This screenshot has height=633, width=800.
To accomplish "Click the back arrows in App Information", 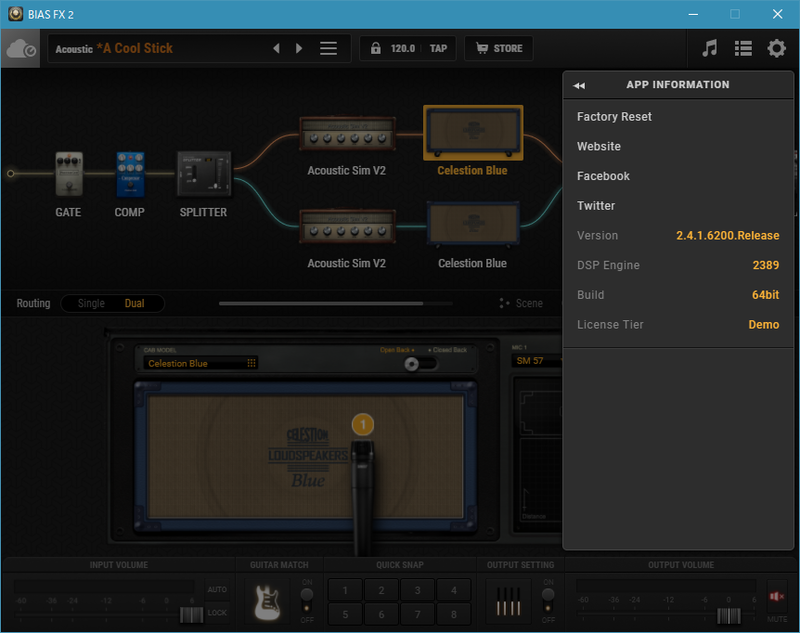I will click(579, 86).
